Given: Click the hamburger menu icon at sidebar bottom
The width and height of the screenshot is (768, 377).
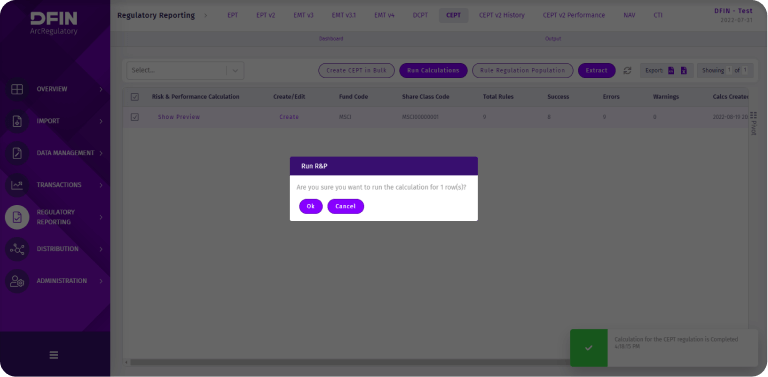Looking at the screenshot, I should click(x=54, y=355).
